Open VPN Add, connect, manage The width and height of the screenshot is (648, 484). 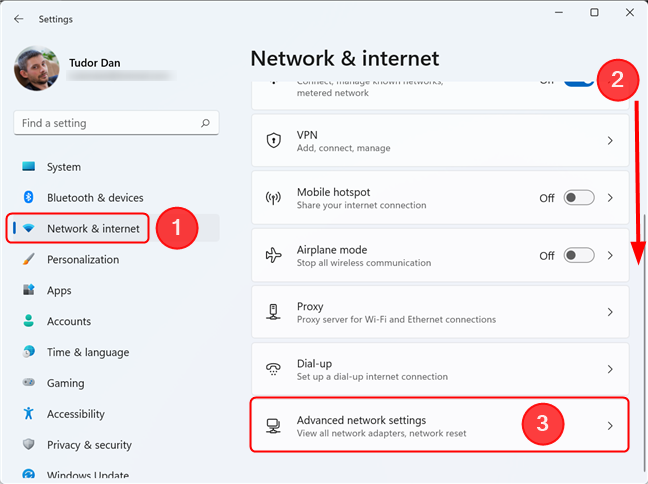(440, 141)
